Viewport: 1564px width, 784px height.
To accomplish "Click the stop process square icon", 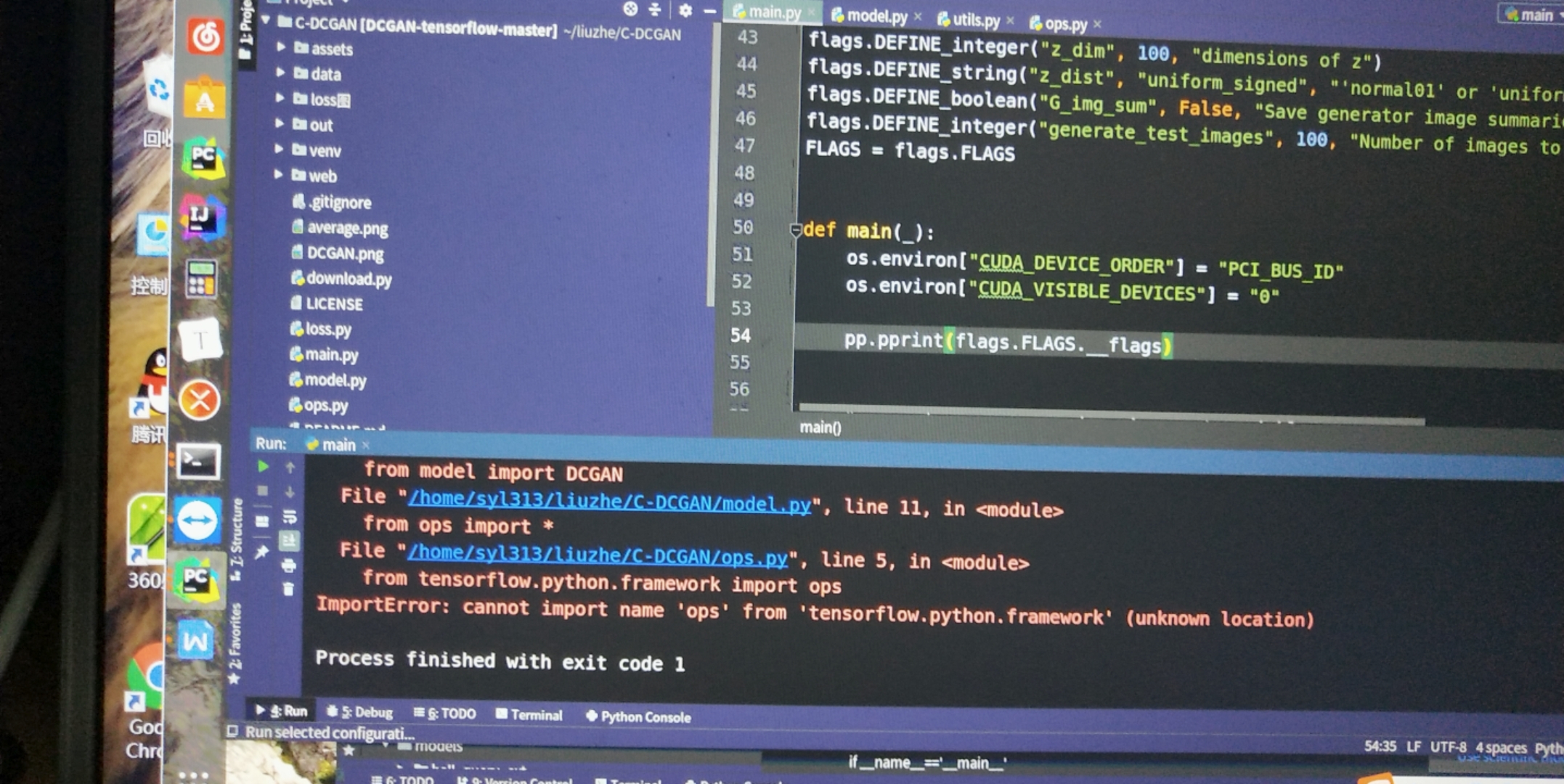I will [263, 491].
